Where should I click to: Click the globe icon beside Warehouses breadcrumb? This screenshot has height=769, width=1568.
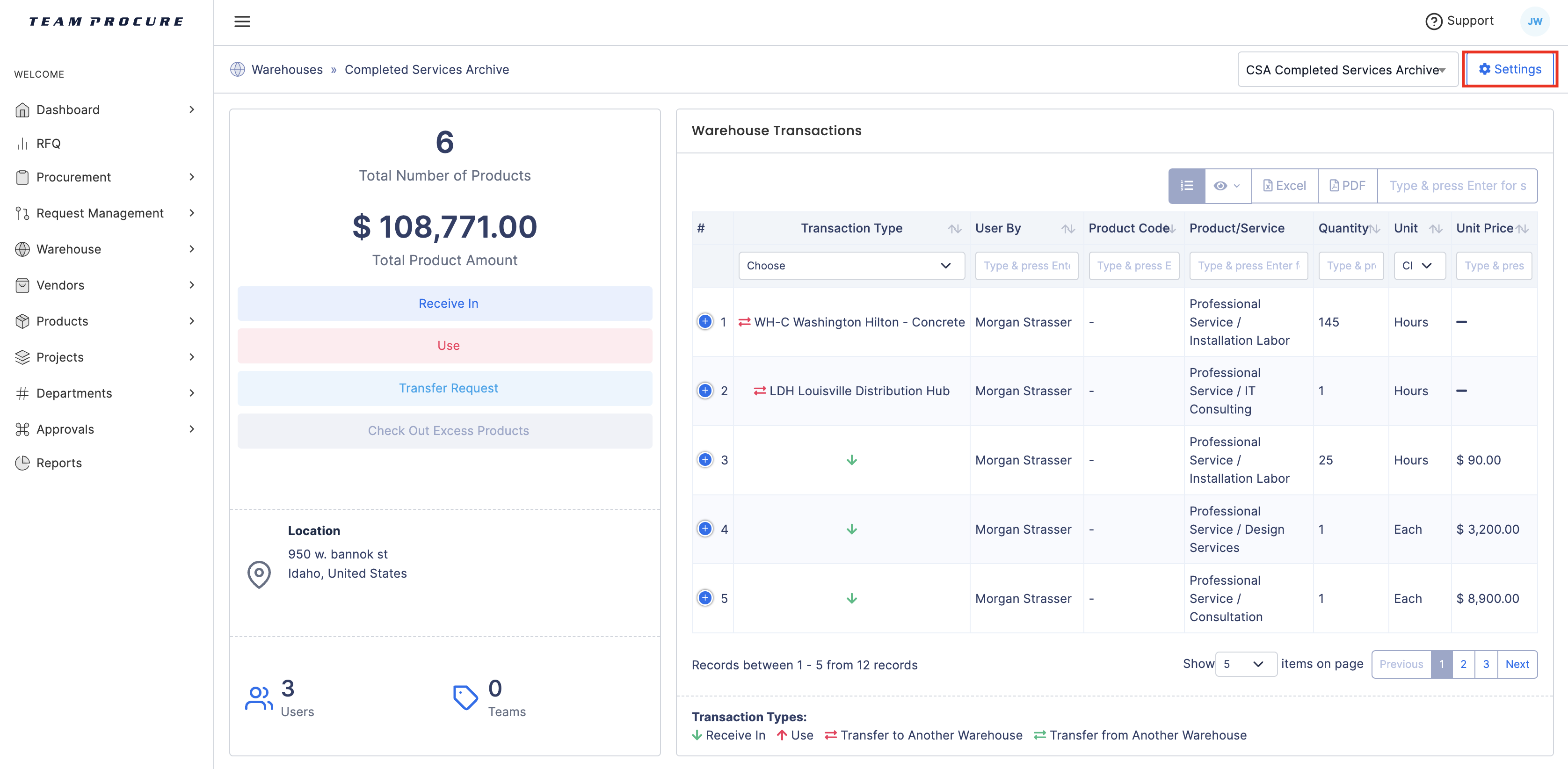pyautogui.click(x=237, y=69)
